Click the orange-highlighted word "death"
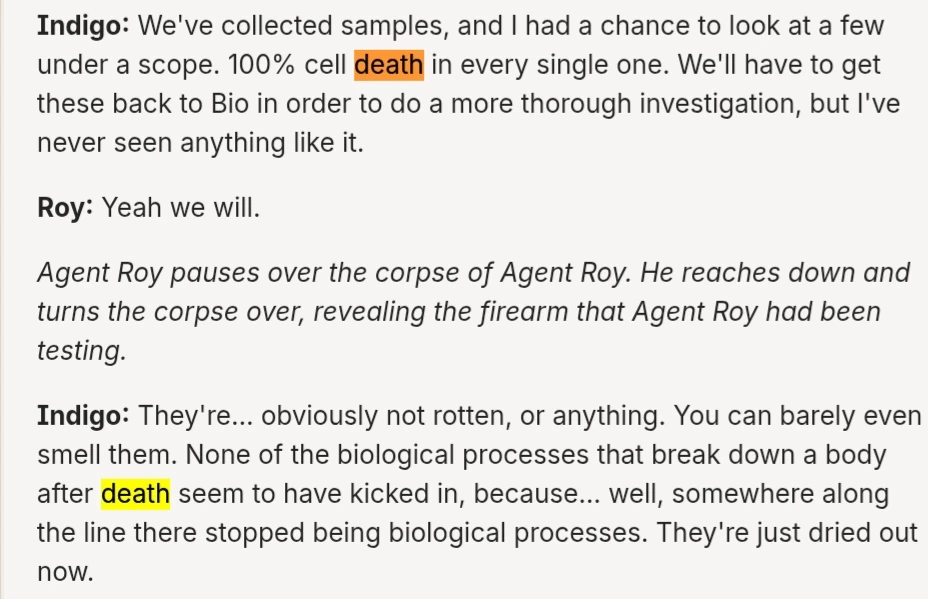928x599 pixels. point(389,65)
